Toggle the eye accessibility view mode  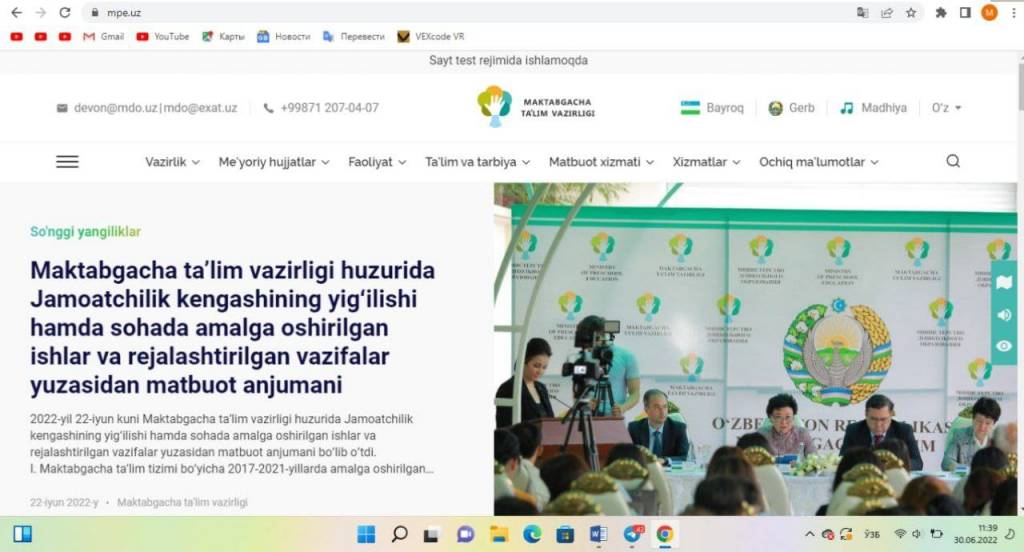(x=1005, y=346)
